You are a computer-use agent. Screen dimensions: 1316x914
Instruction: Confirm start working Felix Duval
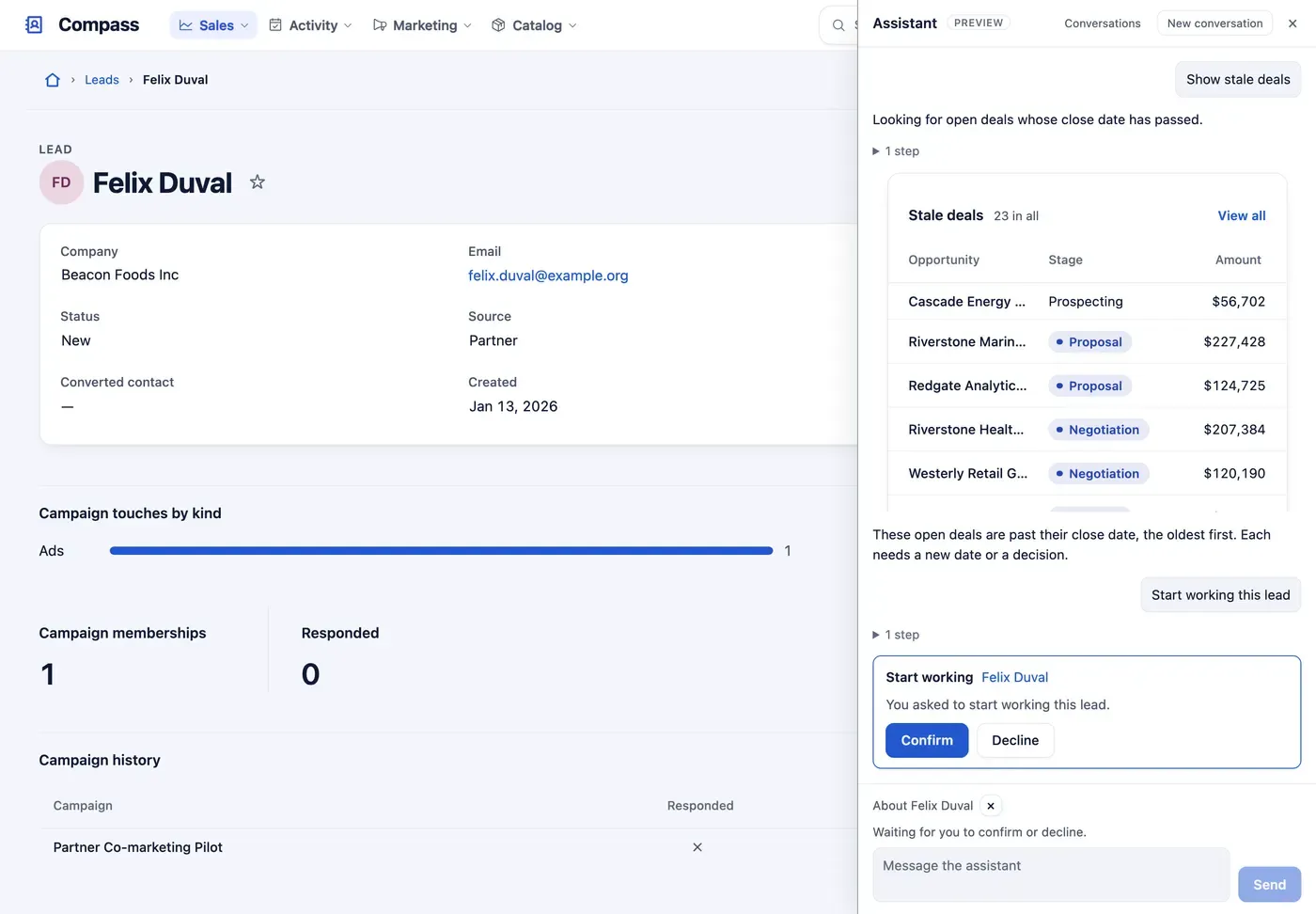[x=927, y=740]
